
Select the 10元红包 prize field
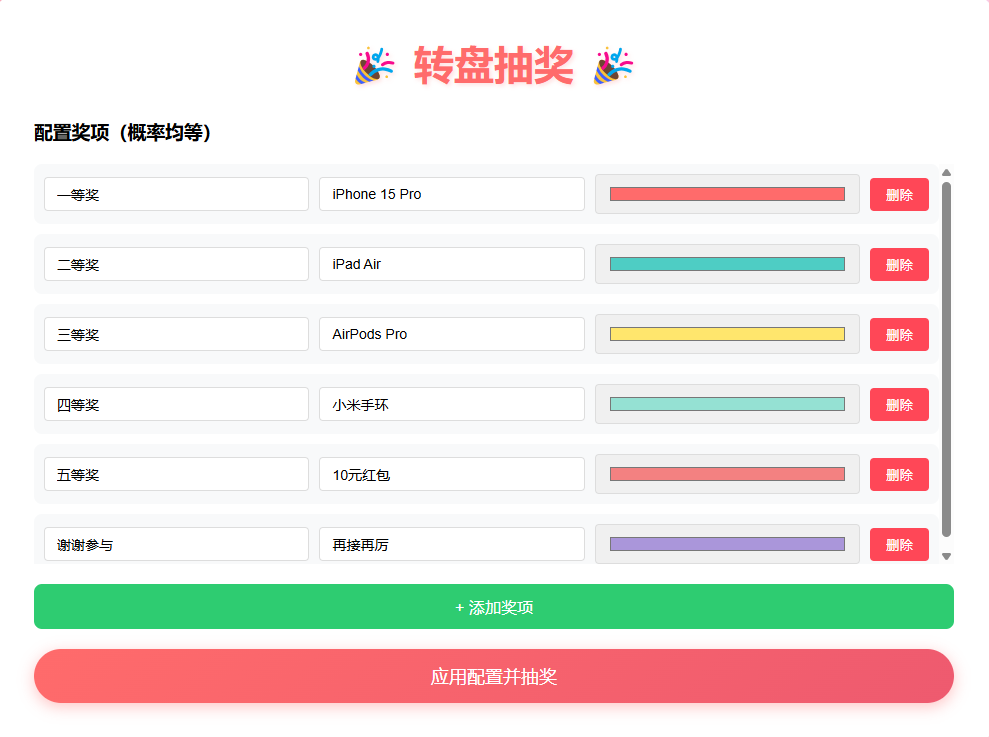[x=450, y=473]
